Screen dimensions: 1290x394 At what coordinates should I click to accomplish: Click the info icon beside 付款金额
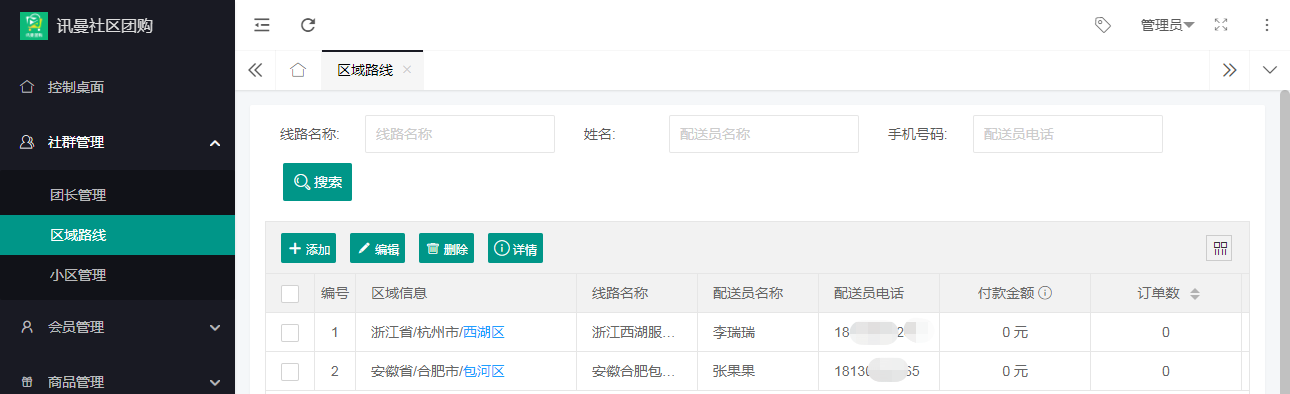pos(1044,293)
